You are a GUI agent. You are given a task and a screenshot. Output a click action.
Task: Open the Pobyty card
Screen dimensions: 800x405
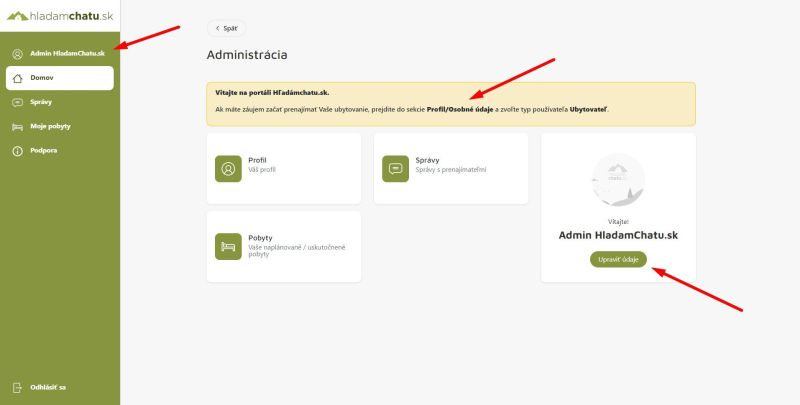point(284,246)
